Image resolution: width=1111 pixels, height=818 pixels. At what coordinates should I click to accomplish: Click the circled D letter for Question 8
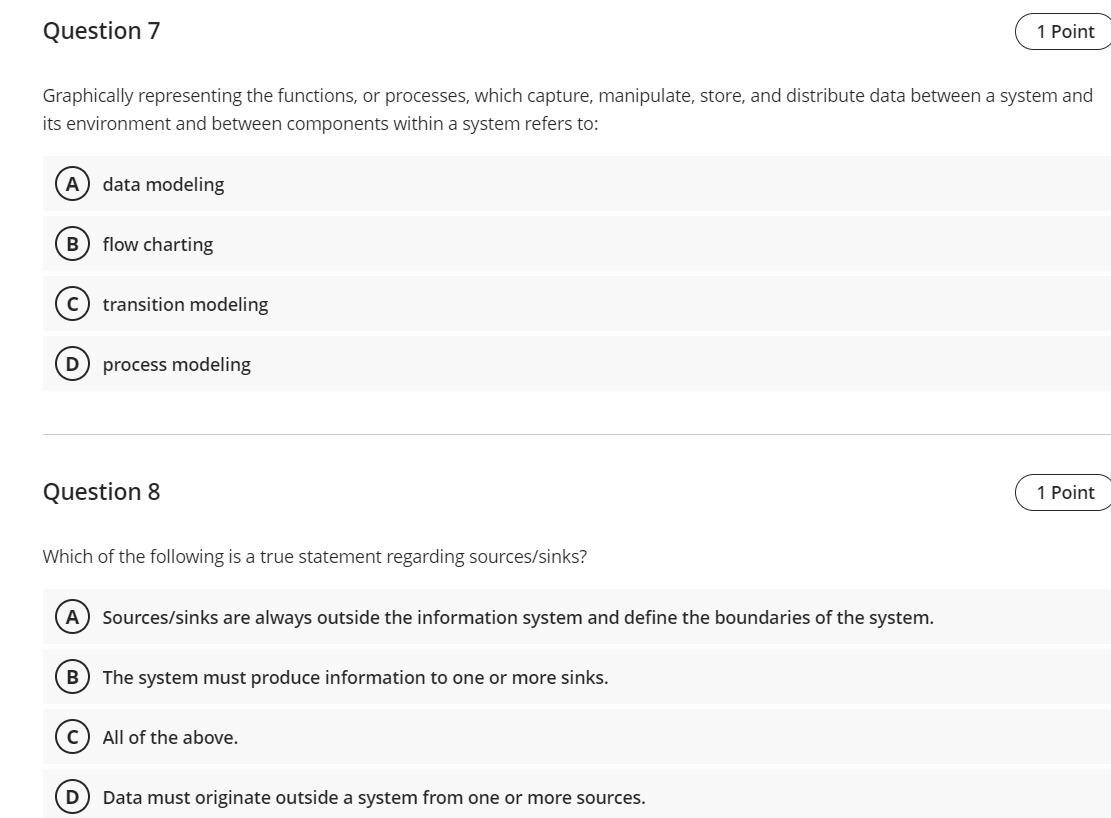(71, 797)
